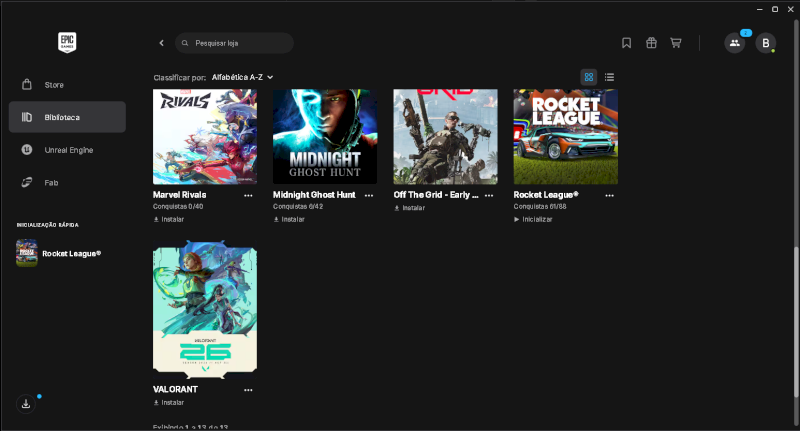Click the Fab icon in sidebar

pyautogui.click(x=27, y=182)
